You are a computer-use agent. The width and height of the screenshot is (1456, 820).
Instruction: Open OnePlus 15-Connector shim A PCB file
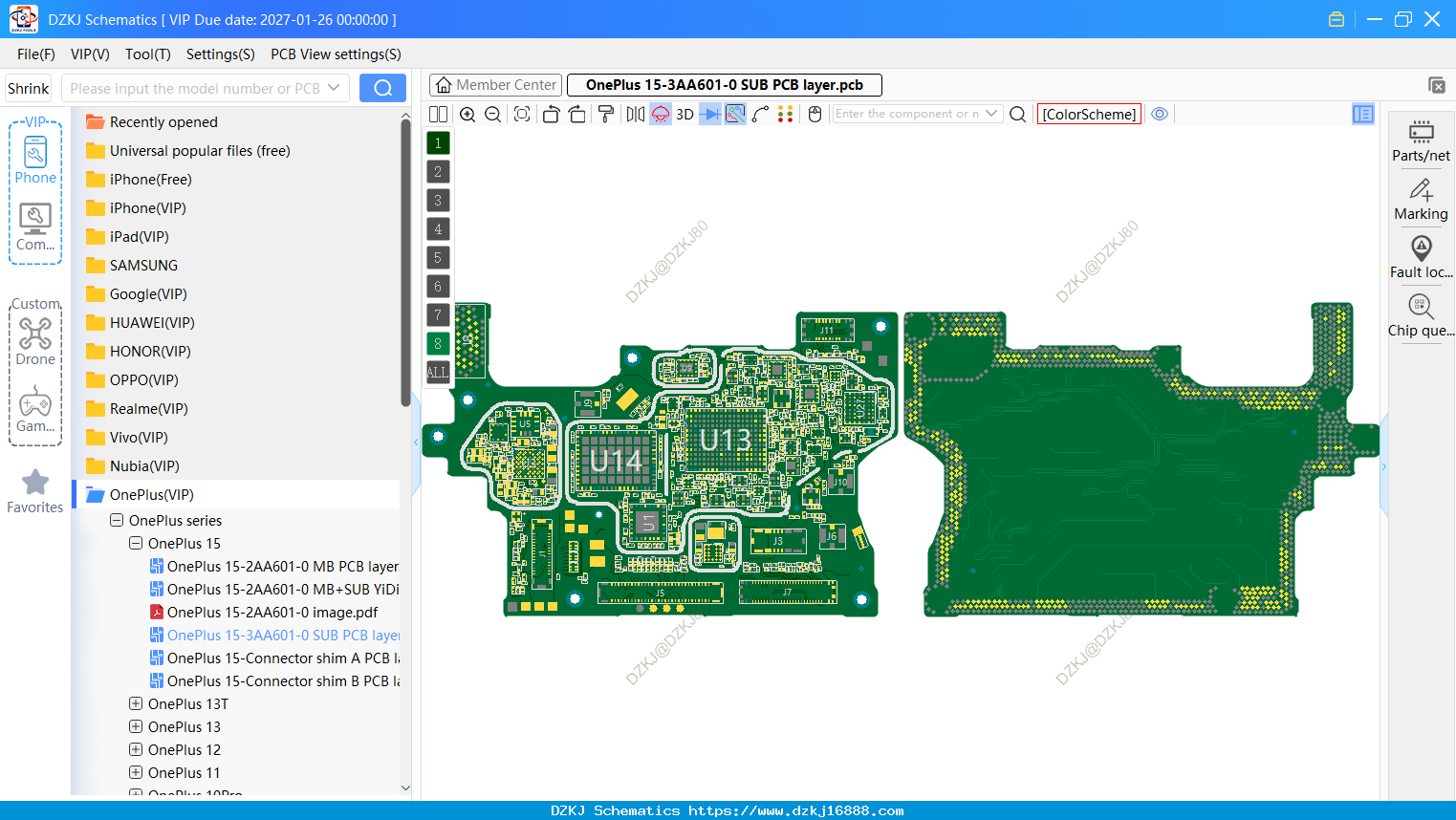(x=283, y=658)
